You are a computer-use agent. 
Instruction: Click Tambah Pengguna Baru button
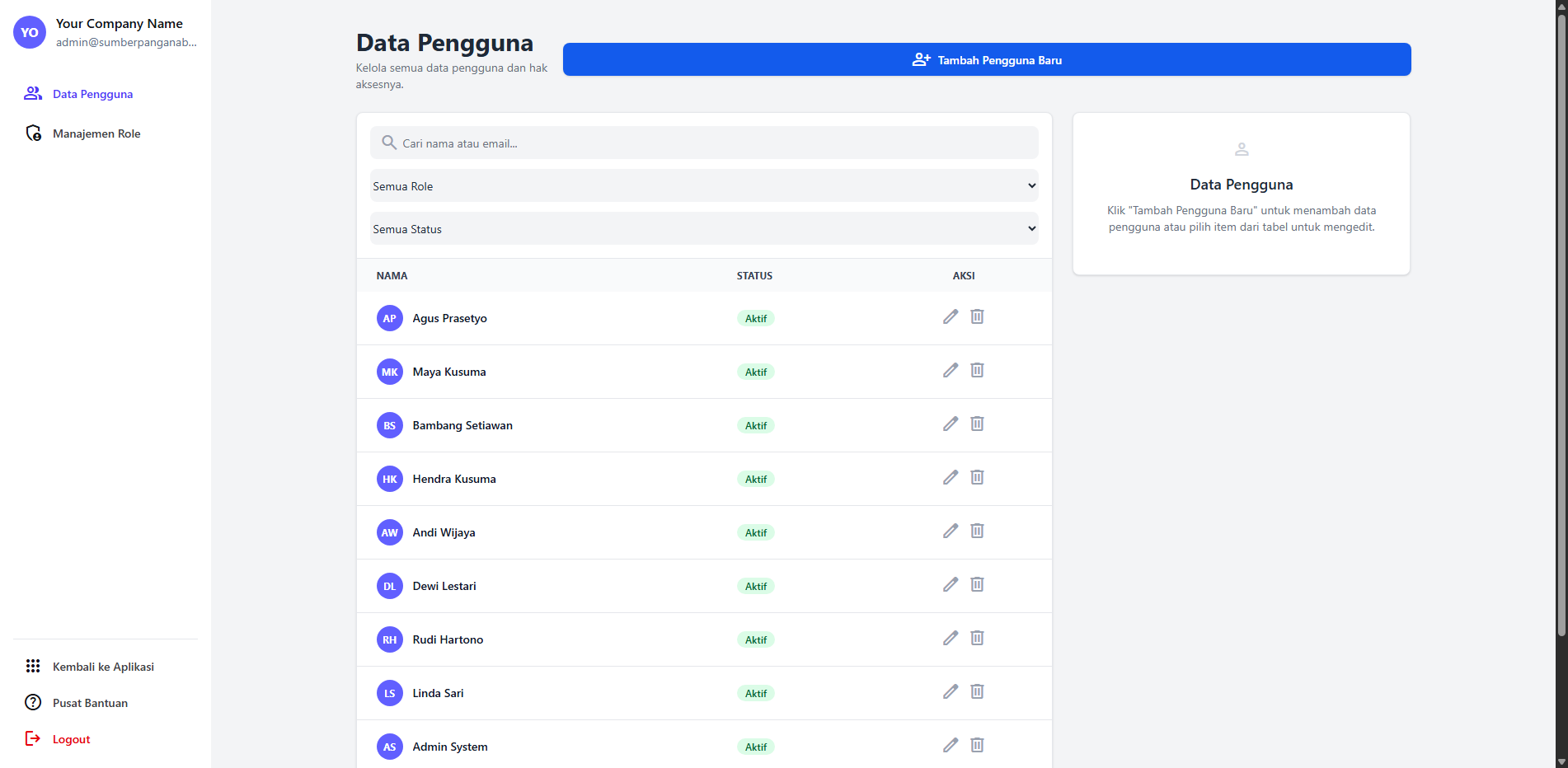[986, 60]
